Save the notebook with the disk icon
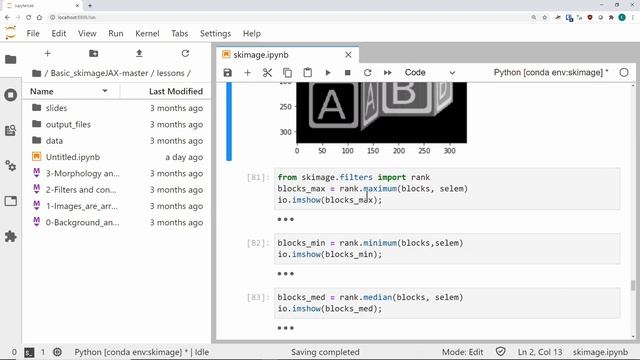The width and height of the screenshot is (640, 360). click(227, 73)
